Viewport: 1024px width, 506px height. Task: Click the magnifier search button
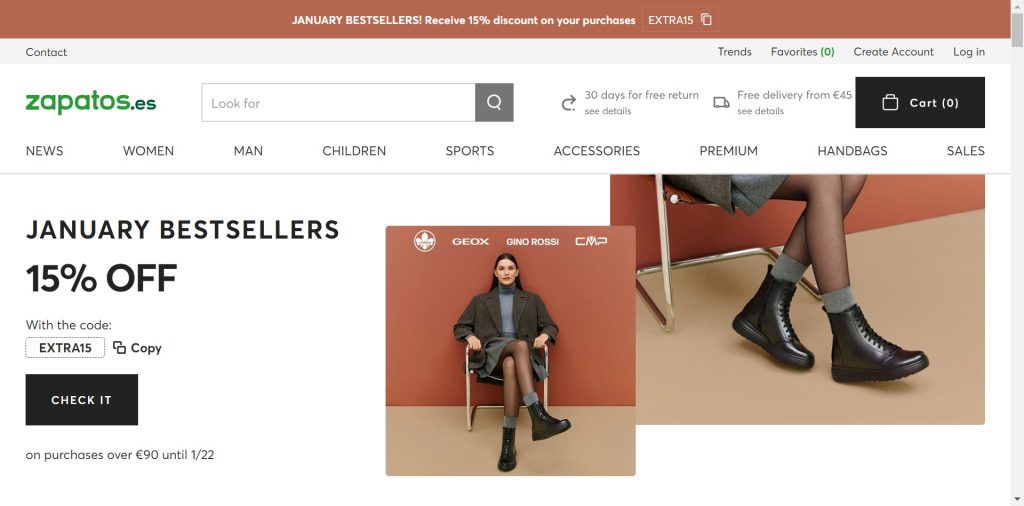[494, 103]
